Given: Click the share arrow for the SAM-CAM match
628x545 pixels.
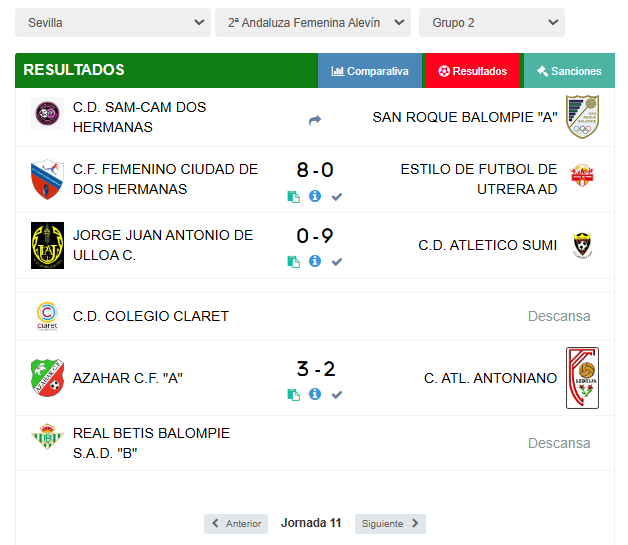Looking at the screenshot, I should tap(315, 120).
